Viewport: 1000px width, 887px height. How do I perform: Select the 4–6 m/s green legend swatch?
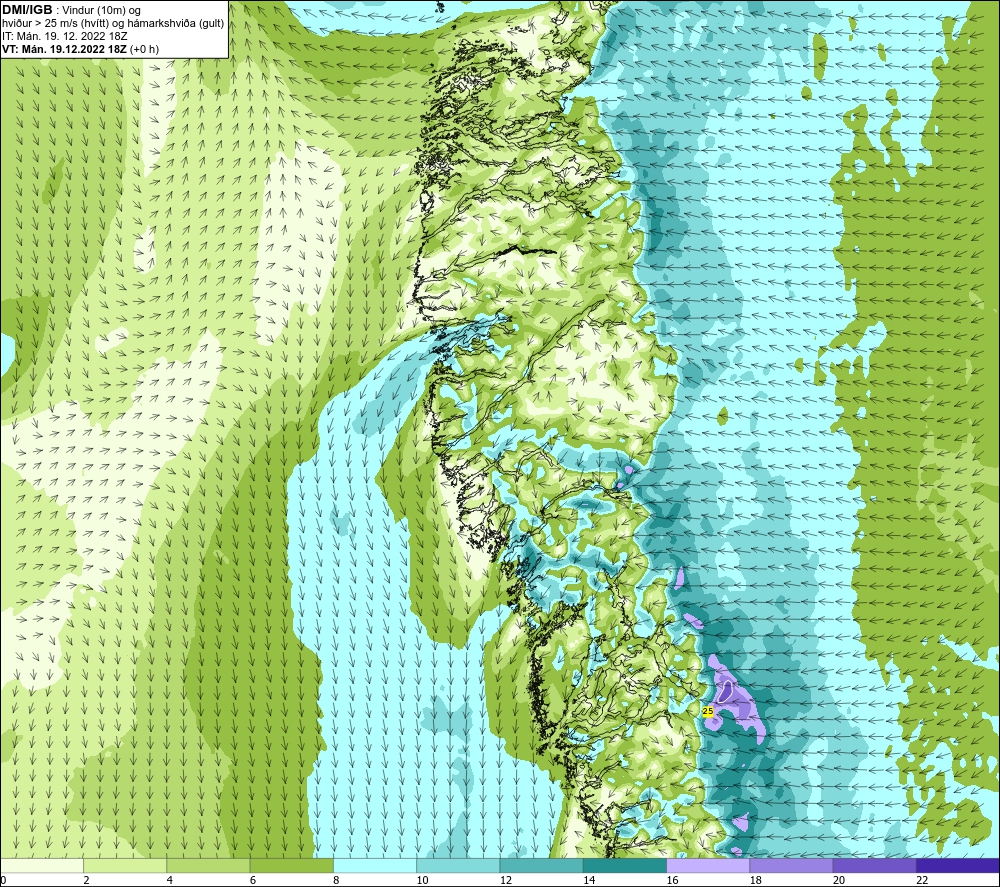pyautogui.click(x=208, y=865)
